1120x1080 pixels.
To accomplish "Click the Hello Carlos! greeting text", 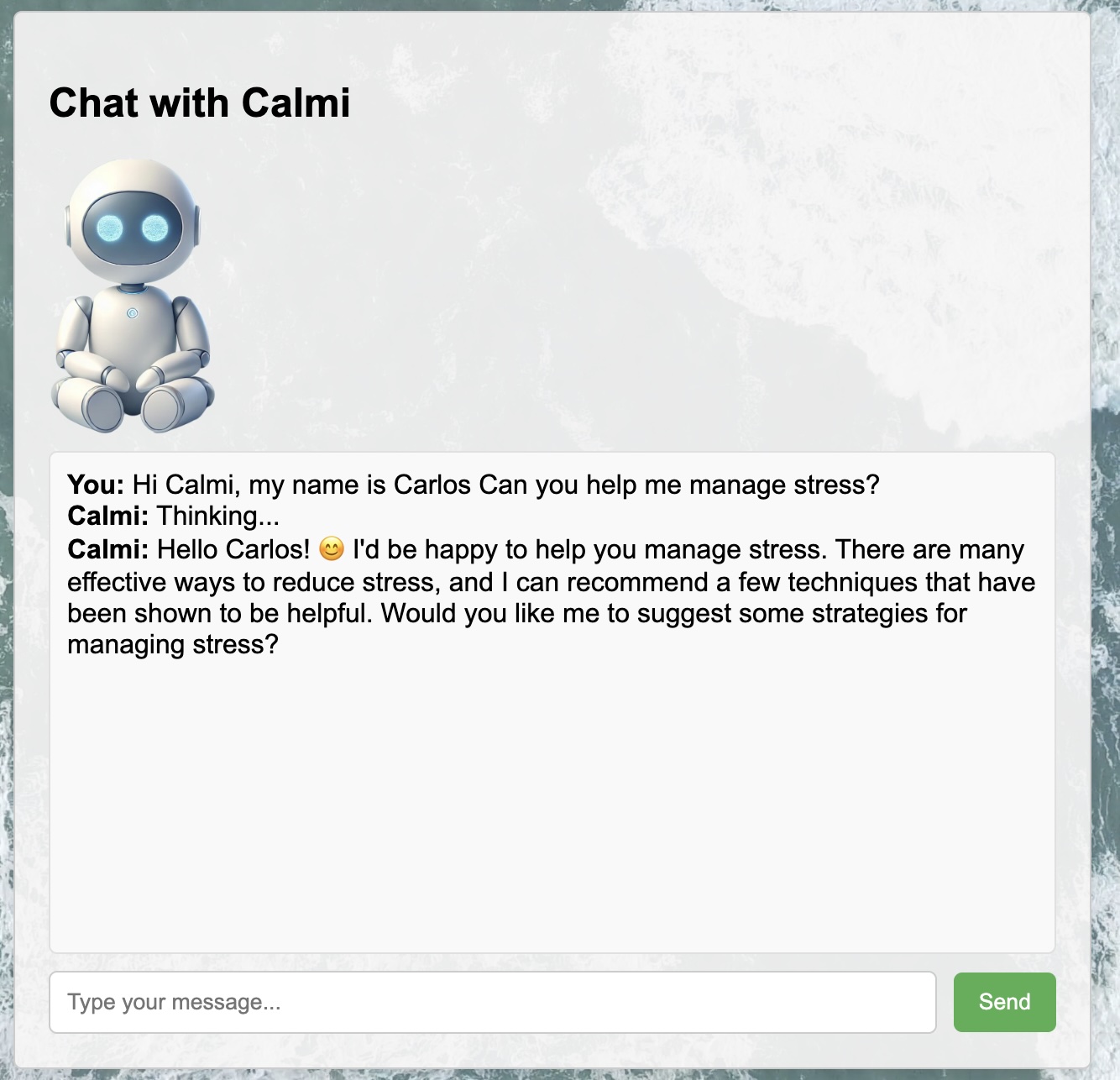I will pos(233,549).
